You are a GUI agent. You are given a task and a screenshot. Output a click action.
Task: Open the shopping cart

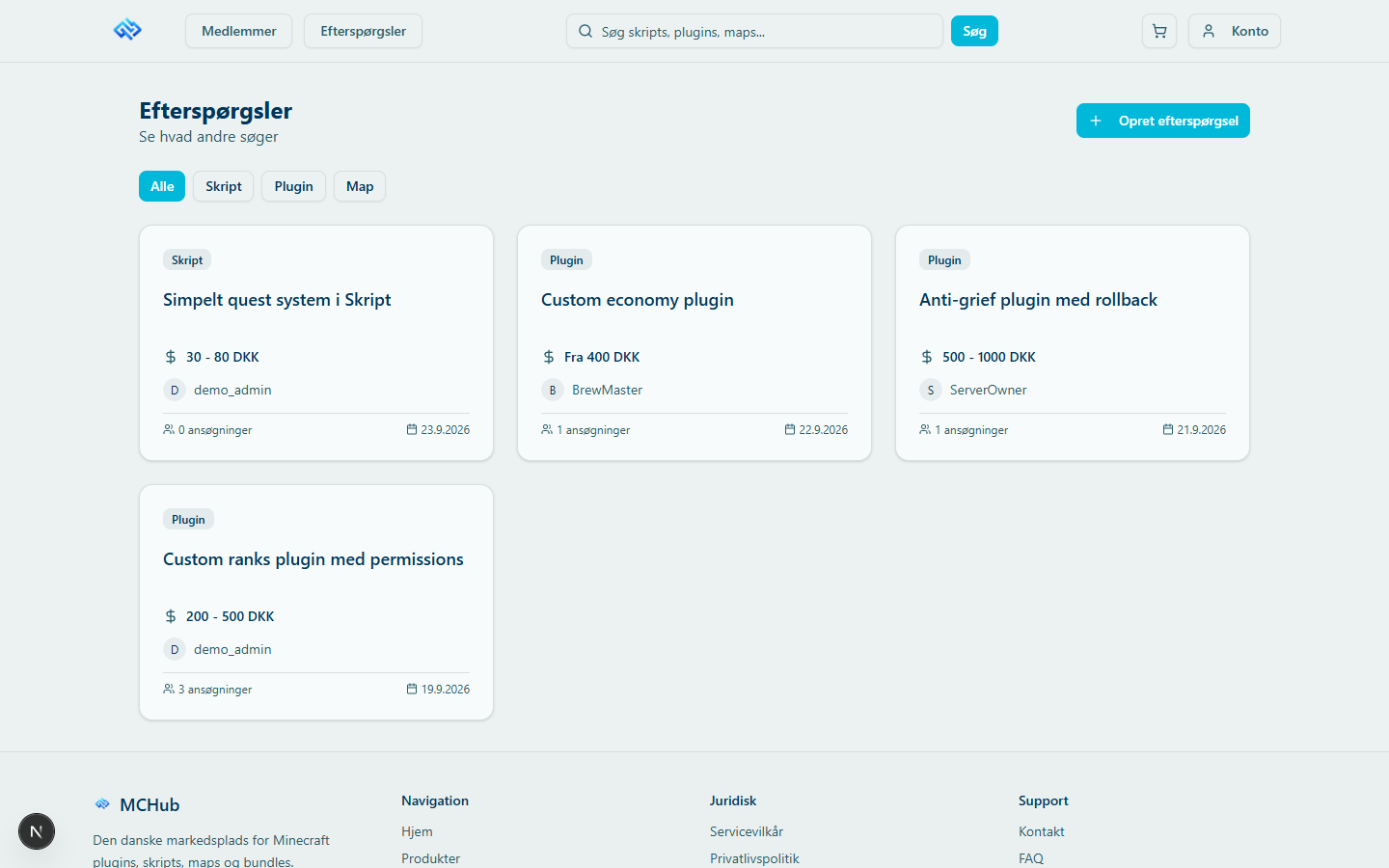1159,31
